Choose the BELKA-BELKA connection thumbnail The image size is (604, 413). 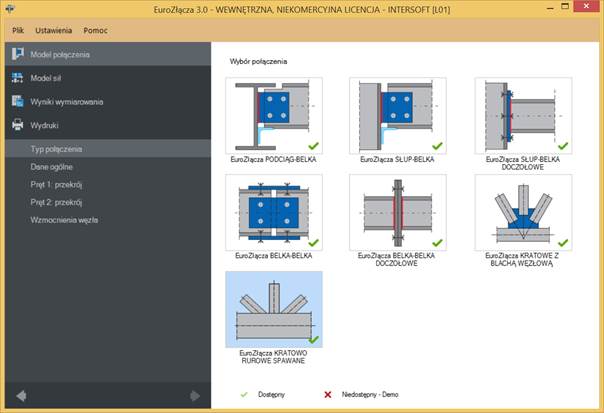tap(274, 212)
